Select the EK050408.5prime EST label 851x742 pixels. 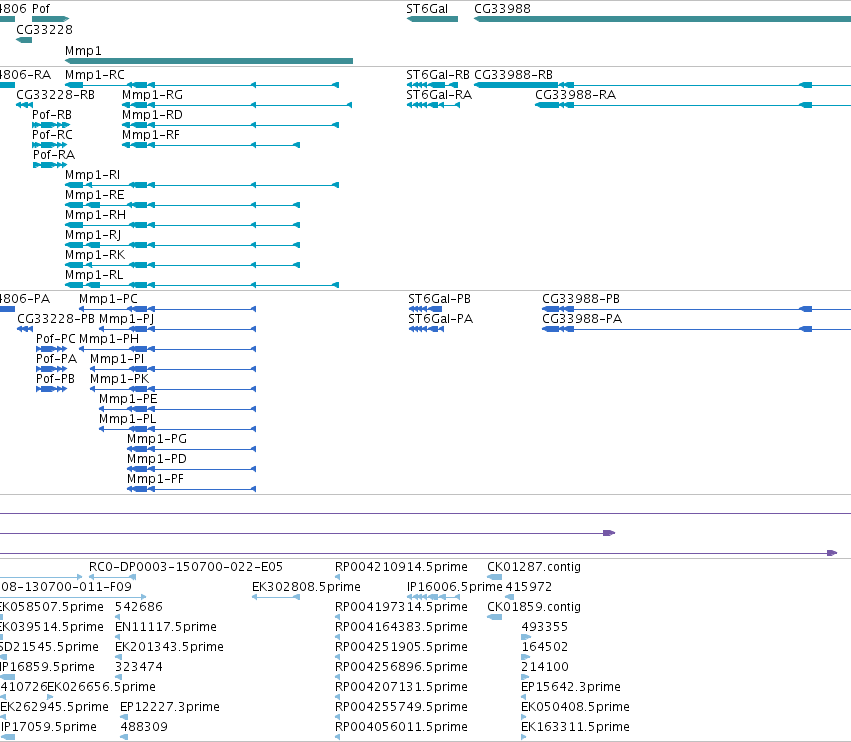tap(575, 707)
